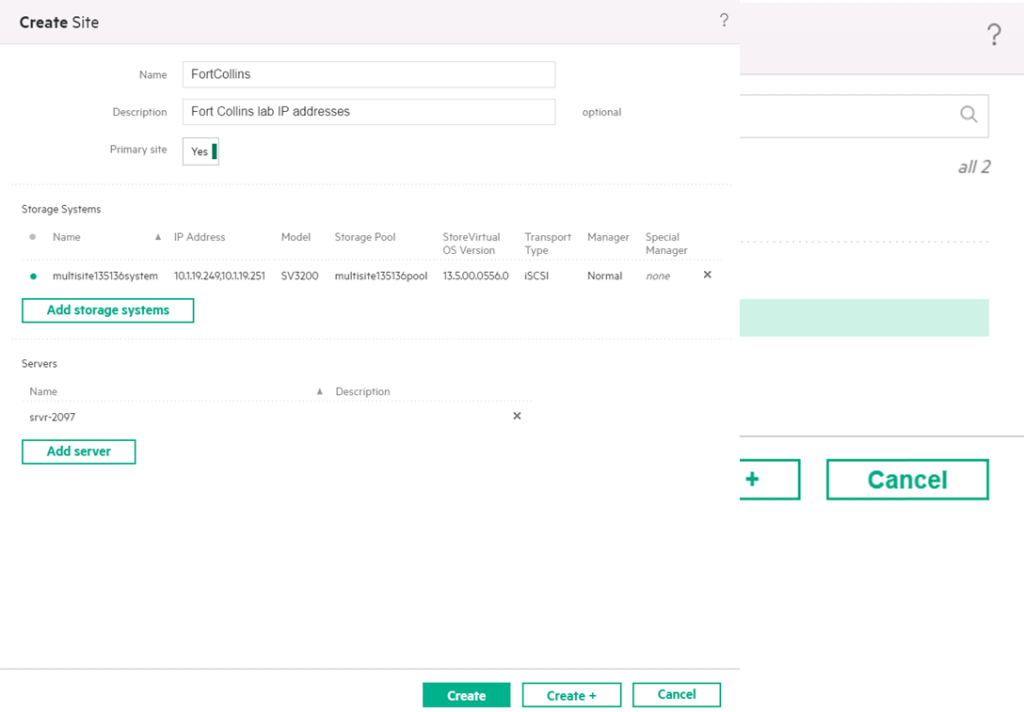Click the Add server button
Image resolution: width=1024 pixels, height=712 pixels.
[x=79, y=451]
